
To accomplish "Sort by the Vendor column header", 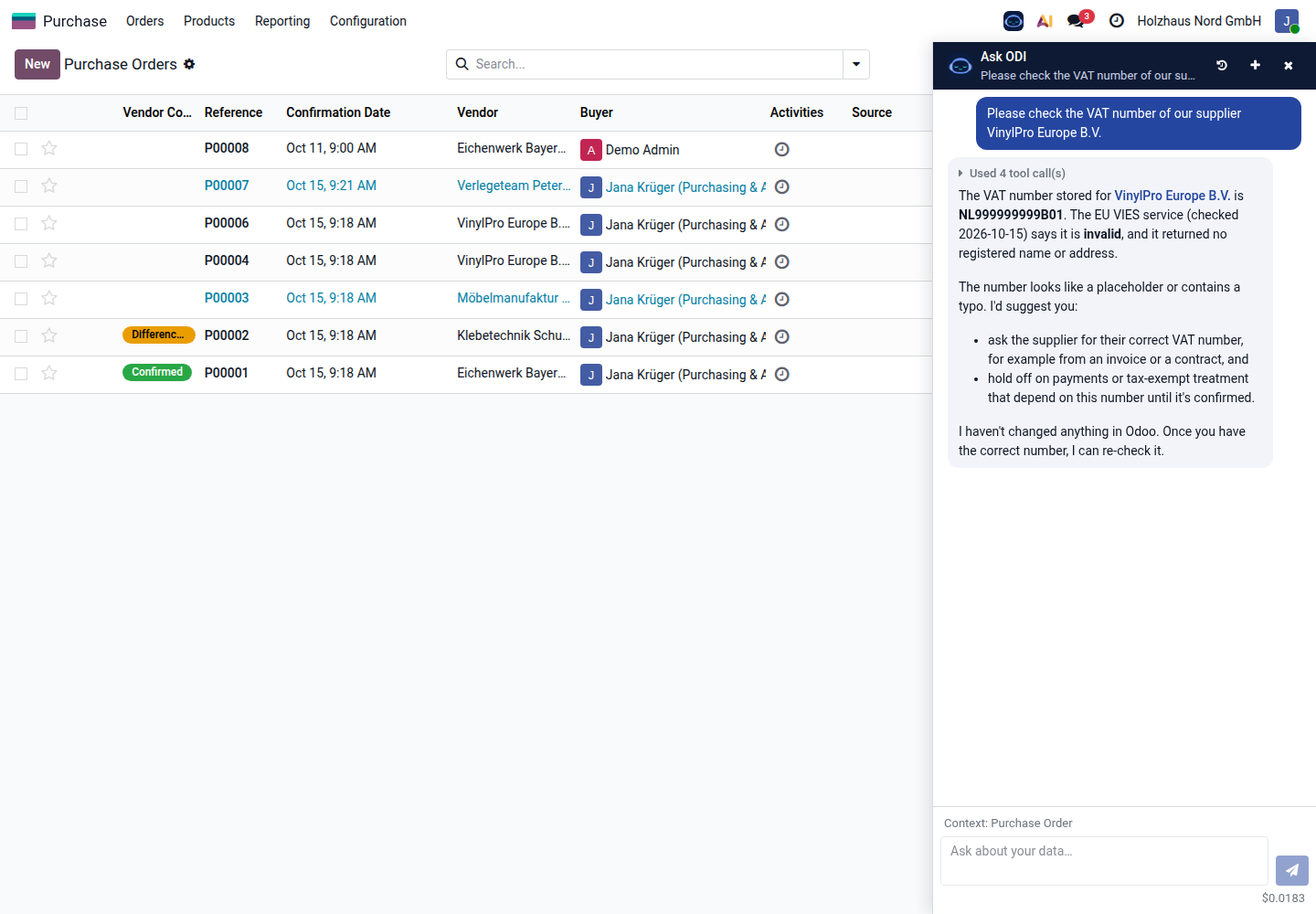I will (478, 112).
